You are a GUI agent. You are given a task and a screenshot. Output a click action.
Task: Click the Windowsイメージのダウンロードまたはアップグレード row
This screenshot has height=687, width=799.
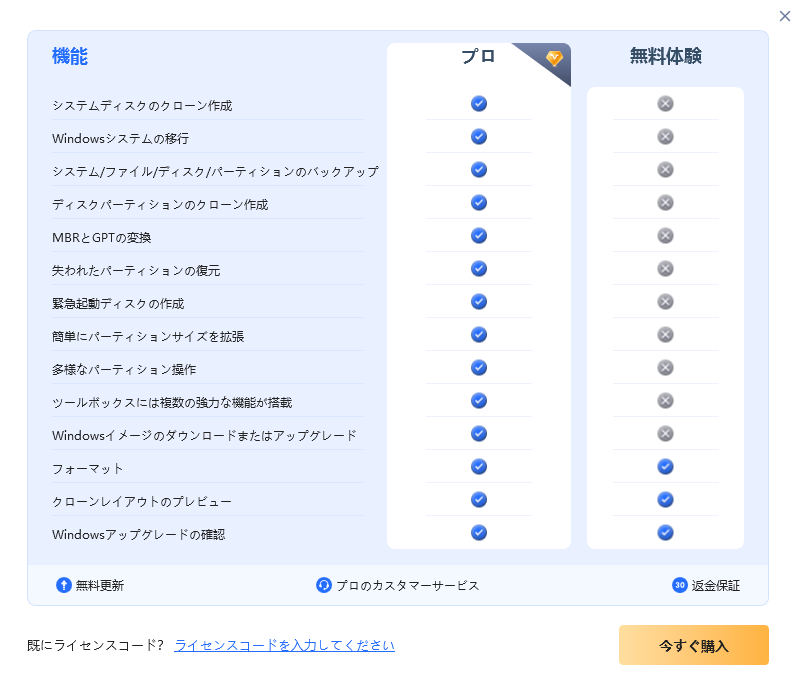207,435
